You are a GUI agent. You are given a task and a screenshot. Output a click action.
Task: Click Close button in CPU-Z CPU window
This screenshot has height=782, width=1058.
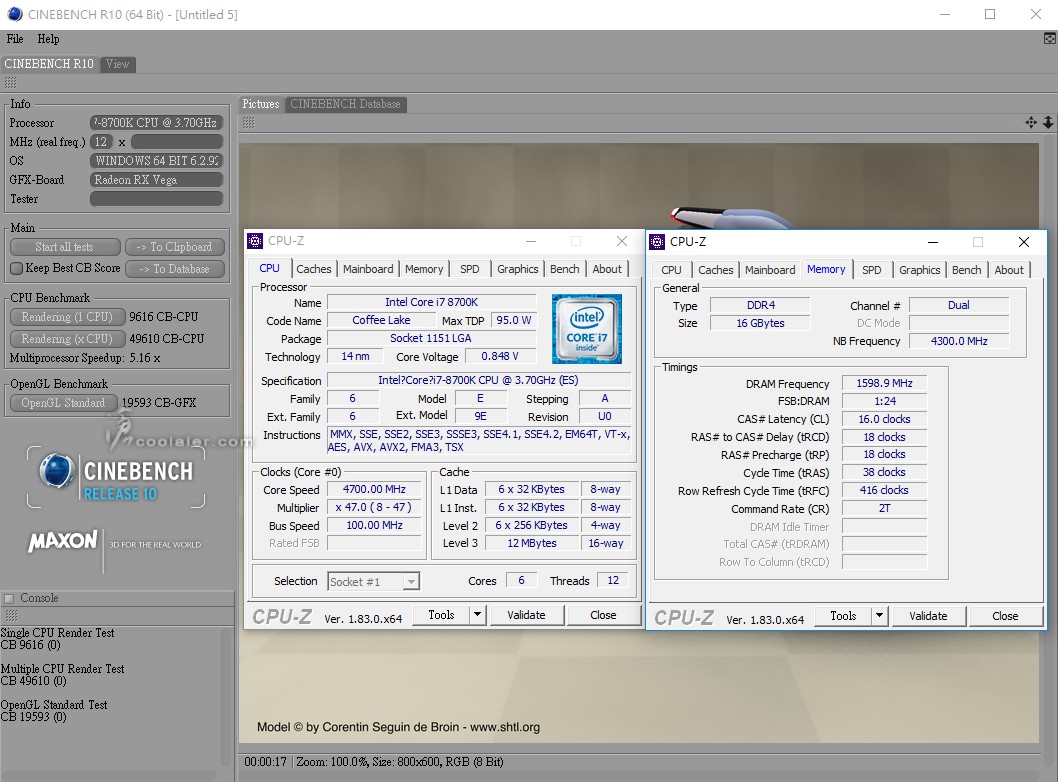(603, 615)
